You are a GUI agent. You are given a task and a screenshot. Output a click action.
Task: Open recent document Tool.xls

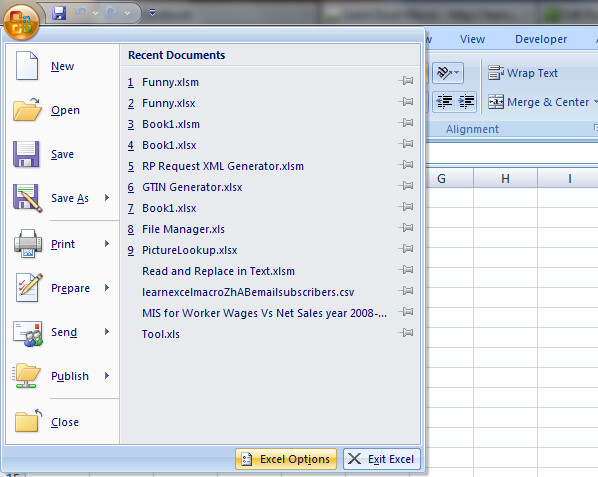pos(161,334)
